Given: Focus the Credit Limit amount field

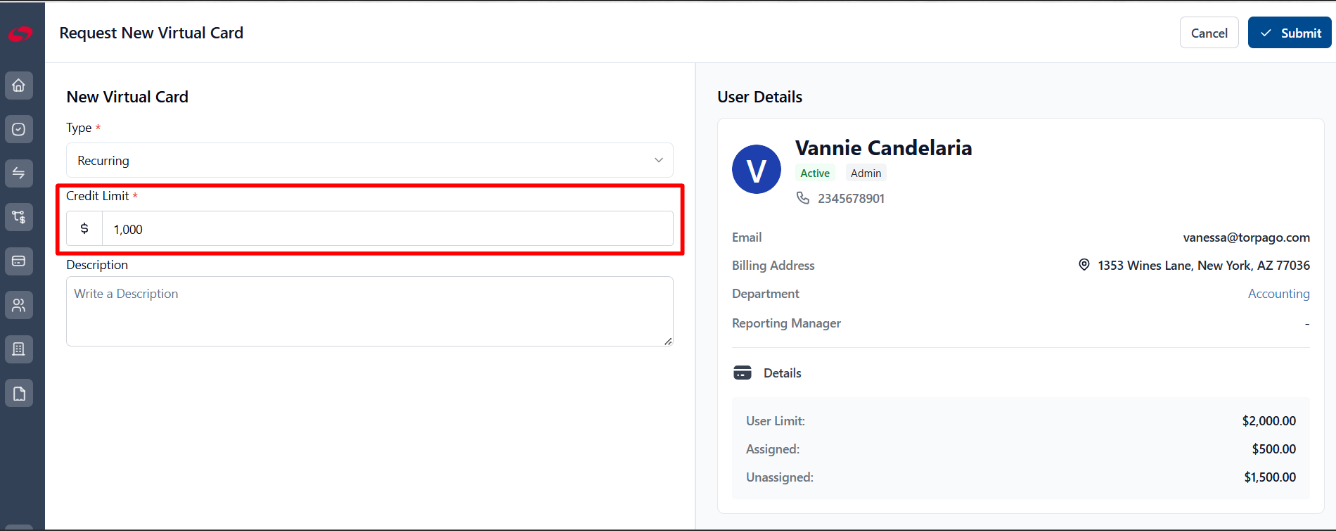Looking at the screenshot, I should 388,229.
